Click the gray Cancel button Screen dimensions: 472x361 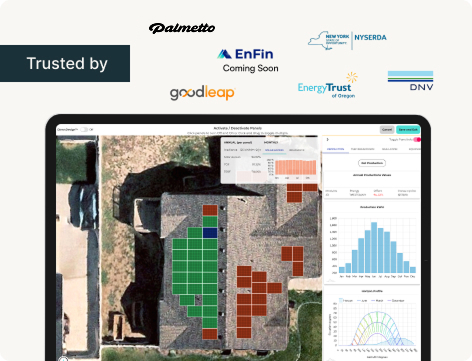pos(387,130)
